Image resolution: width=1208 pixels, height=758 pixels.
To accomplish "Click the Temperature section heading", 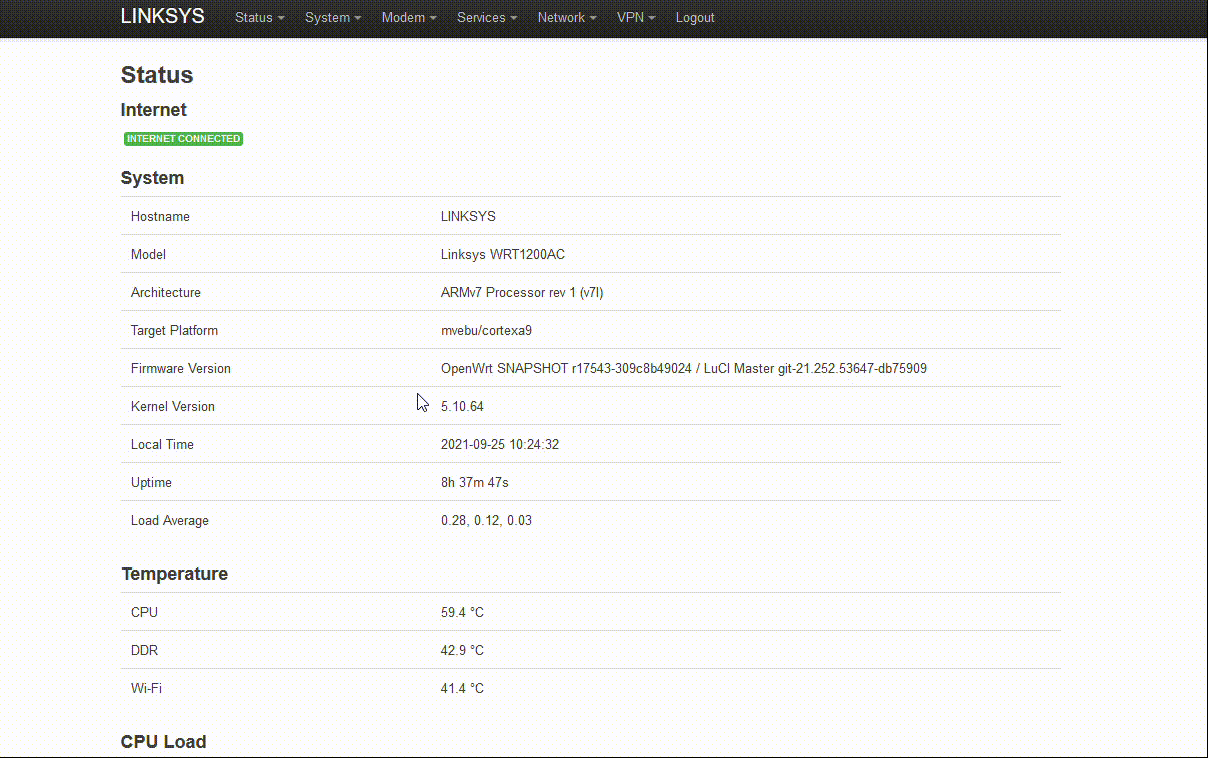I will 174,574.
